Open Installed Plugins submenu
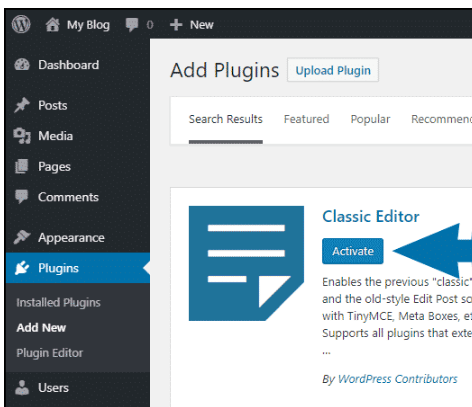This screenshot has width=472, height=407. point(58,302)
